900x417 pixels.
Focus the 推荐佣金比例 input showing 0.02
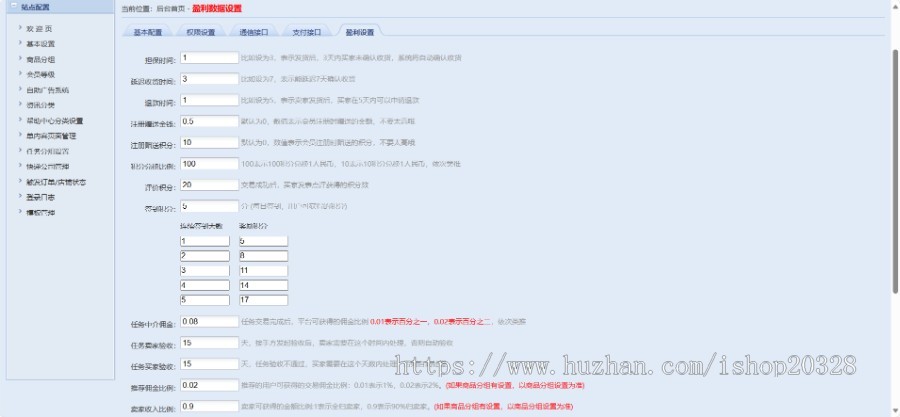click(x=210, y=385)
